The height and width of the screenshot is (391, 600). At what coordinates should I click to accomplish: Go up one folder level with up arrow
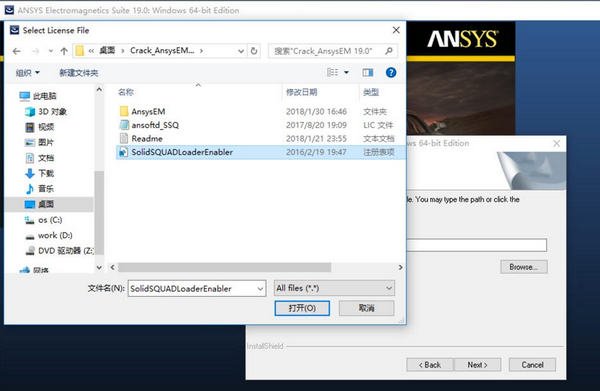[64, 51]
